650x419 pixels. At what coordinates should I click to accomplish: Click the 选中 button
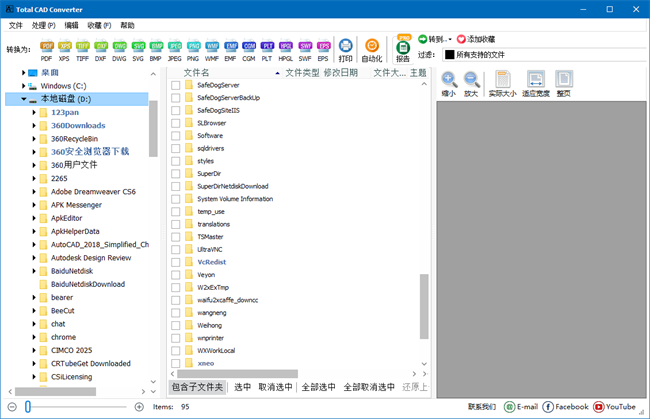click(243, 387)
